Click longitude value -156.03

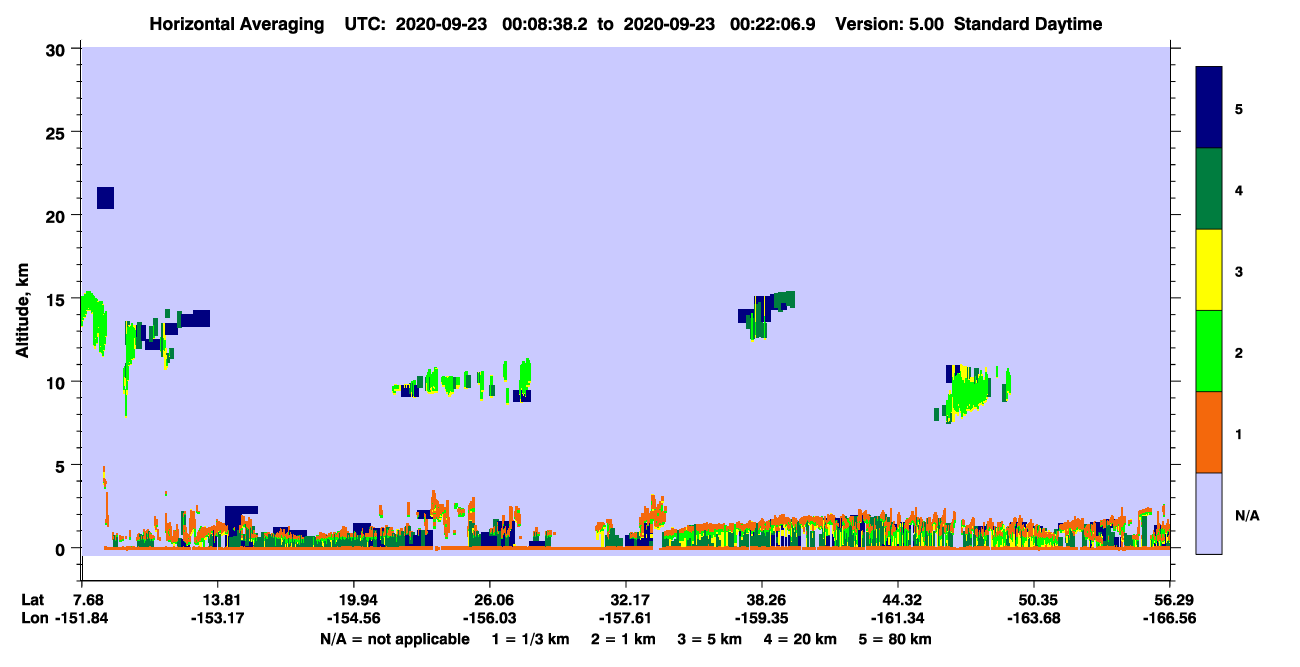(489, 618)
